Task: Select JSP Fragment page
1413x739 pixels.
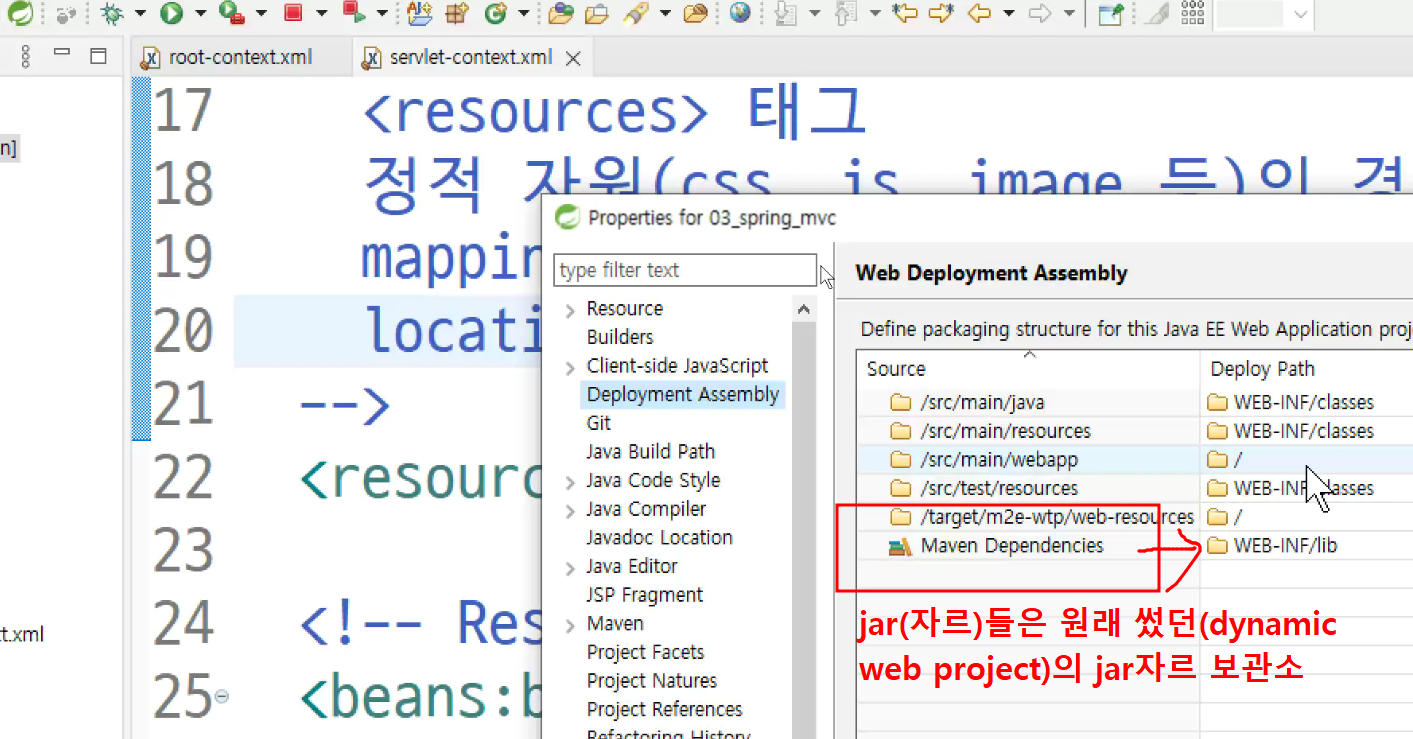Action: coord(645,595)
